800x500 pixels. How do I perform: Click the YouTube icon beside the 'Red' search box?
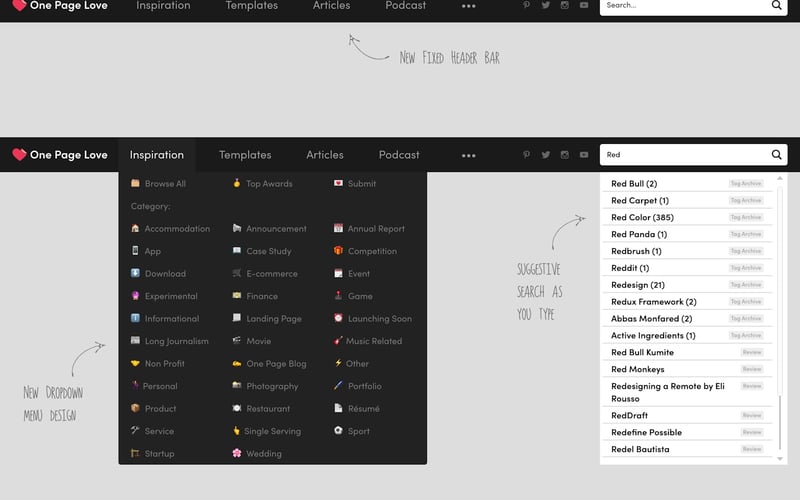(x=584, y=155)
